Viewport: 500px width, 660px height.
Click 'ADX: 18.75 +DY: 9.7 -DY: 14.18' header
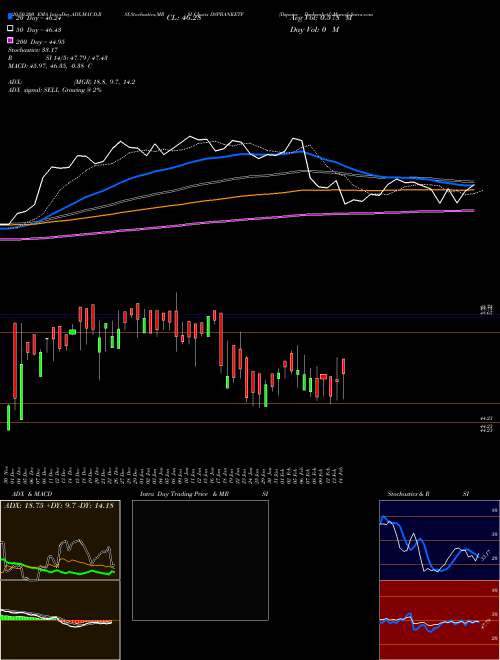pyautogui.click(x=59, y=506)
